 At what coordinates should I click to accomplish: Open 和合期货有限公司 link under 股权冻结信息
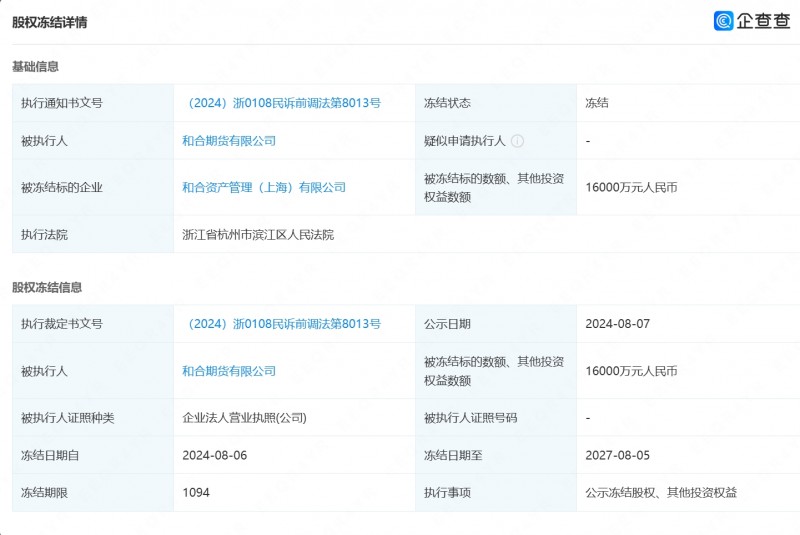[x=229, y=371]
